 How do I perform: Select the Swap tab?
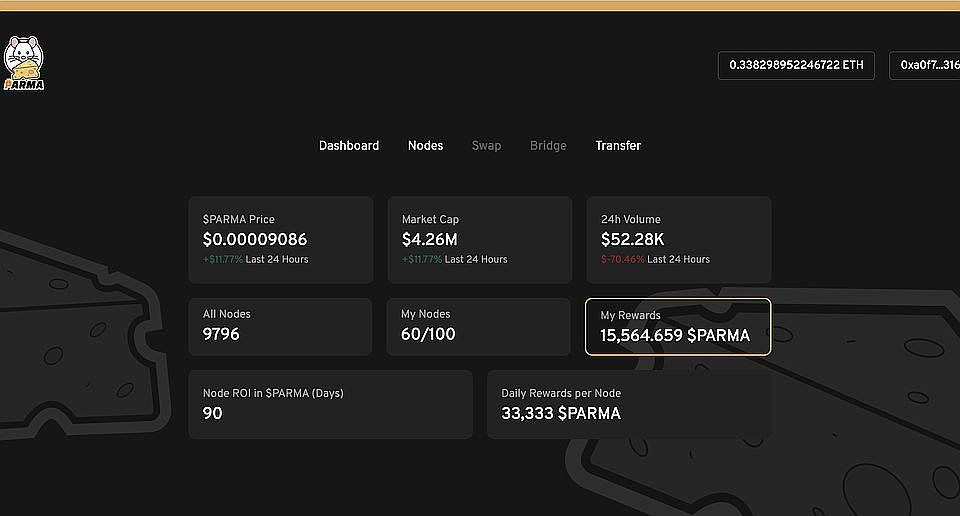point(486,146)
